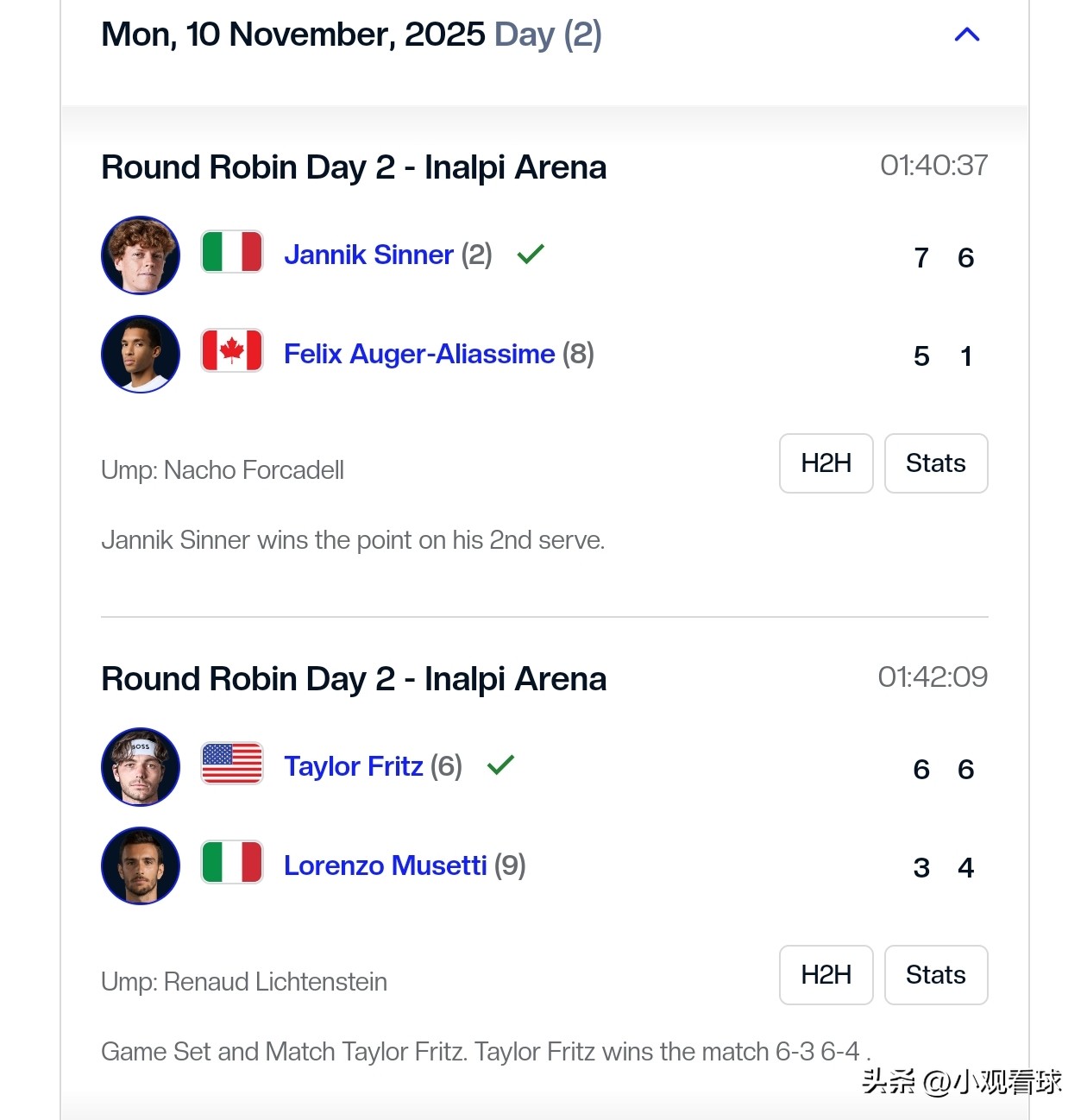1087x1120 pixels.
Task: Open Lorenzo Musetti's player profile link
Action: [x=386, y=865]
